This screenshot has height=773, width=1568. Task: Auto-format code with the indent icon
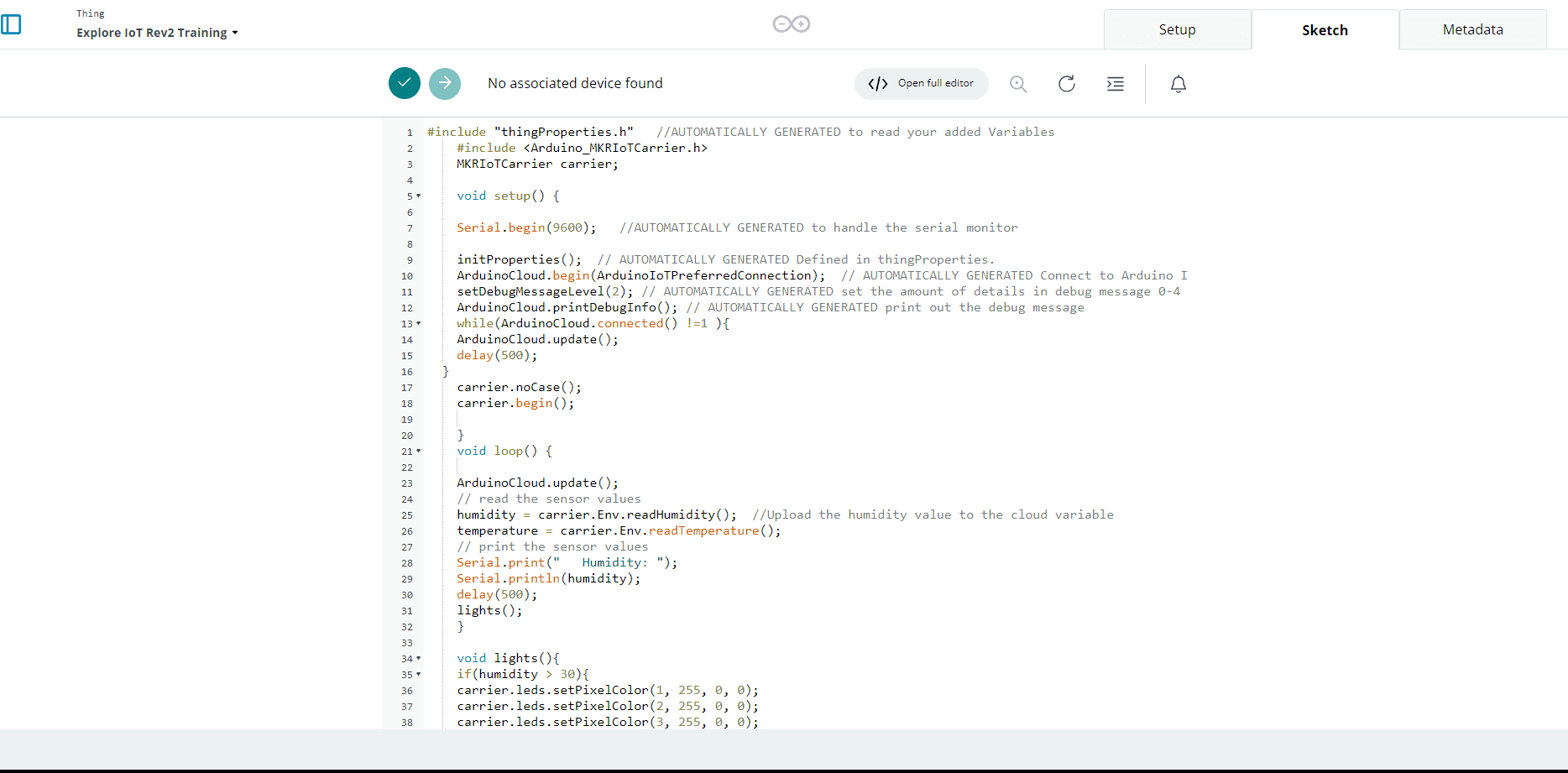pos(1116,84)
